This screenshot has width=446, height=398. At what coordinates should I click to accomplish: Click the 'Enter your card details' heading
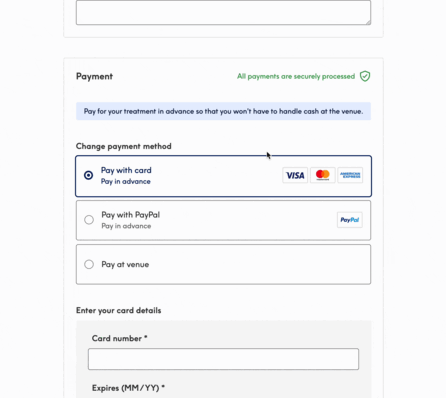[118, 310]
